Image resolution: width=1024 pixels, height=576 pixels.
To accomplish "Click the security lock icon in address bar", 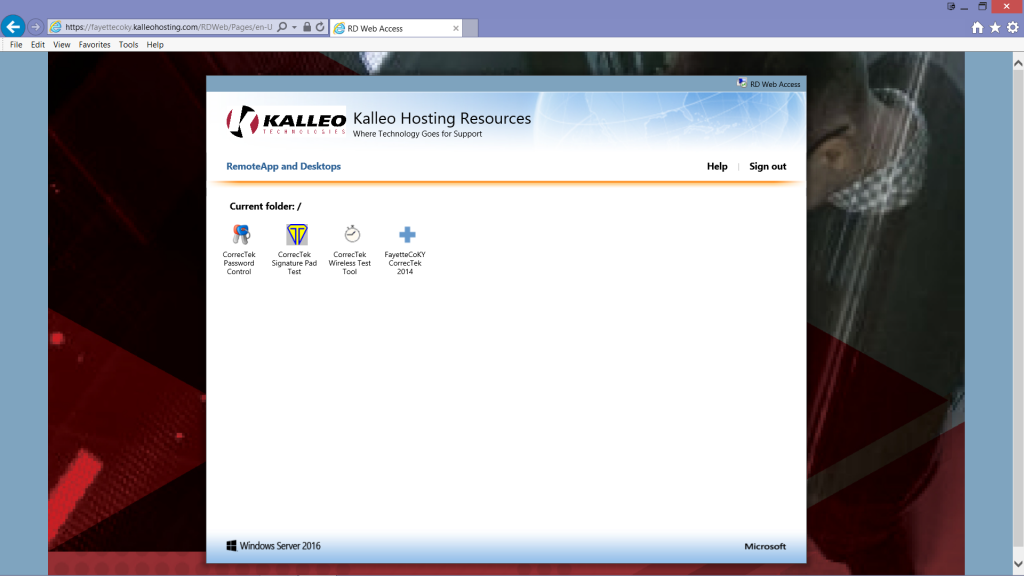I will pos(307,27).
